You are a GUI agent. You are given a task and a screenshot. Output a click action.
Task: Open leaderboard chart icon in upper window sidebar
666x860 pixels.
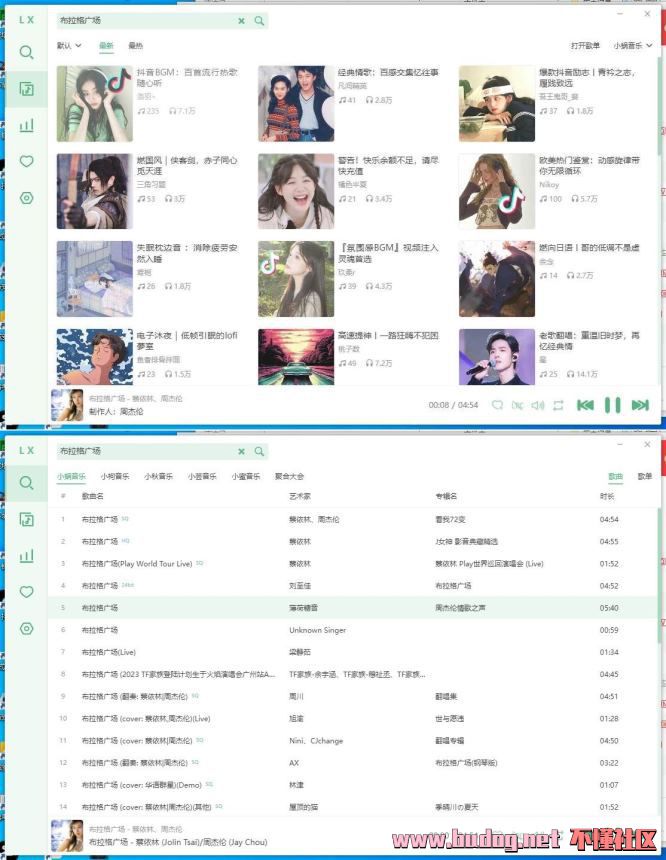click(27, 125)
